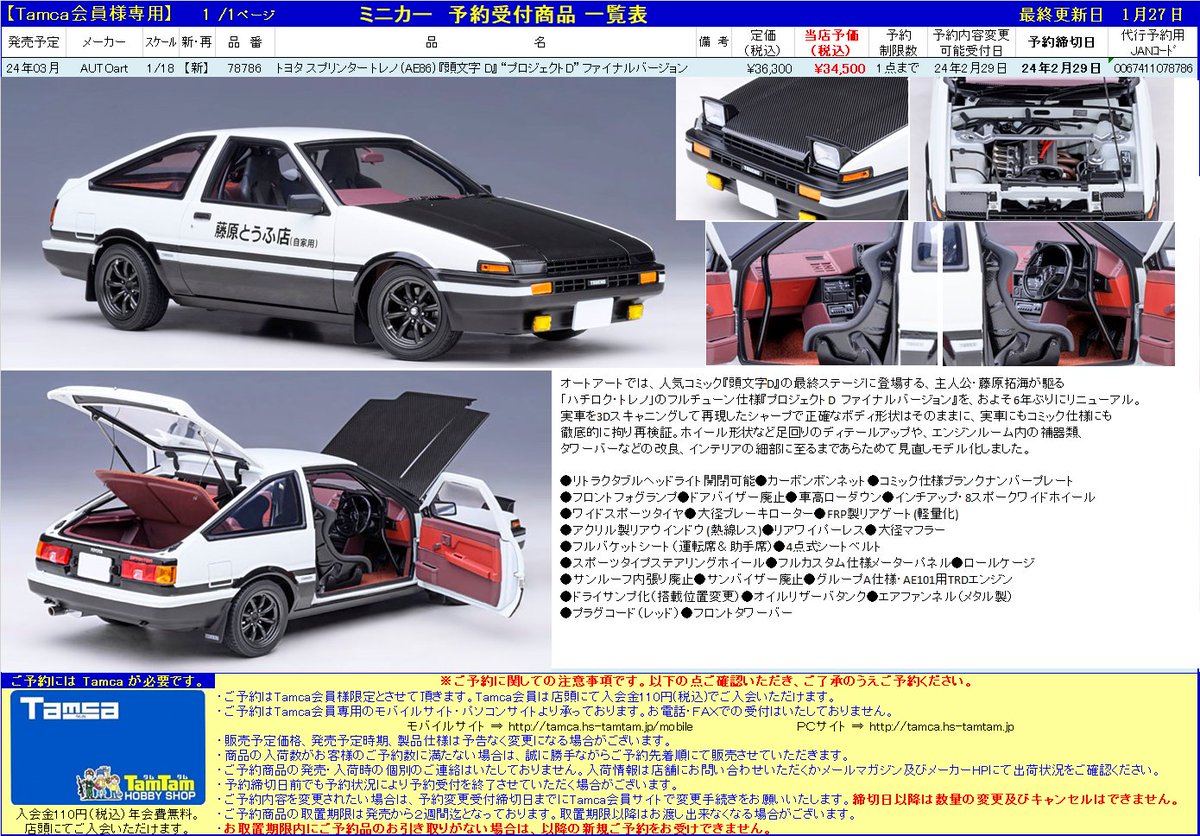The height and width of the screenshot is (836, 1200).
Task: Select the rear-view photo with doors and hatch open
Action: pos(274,518)
